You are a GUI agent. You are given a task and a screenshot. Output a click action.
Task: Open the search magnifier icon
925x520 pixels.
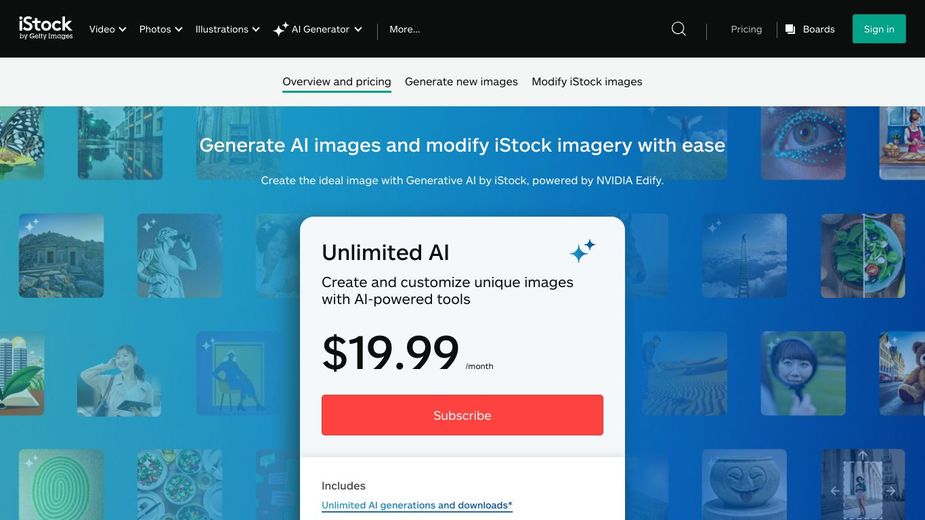tap(679, 29)
